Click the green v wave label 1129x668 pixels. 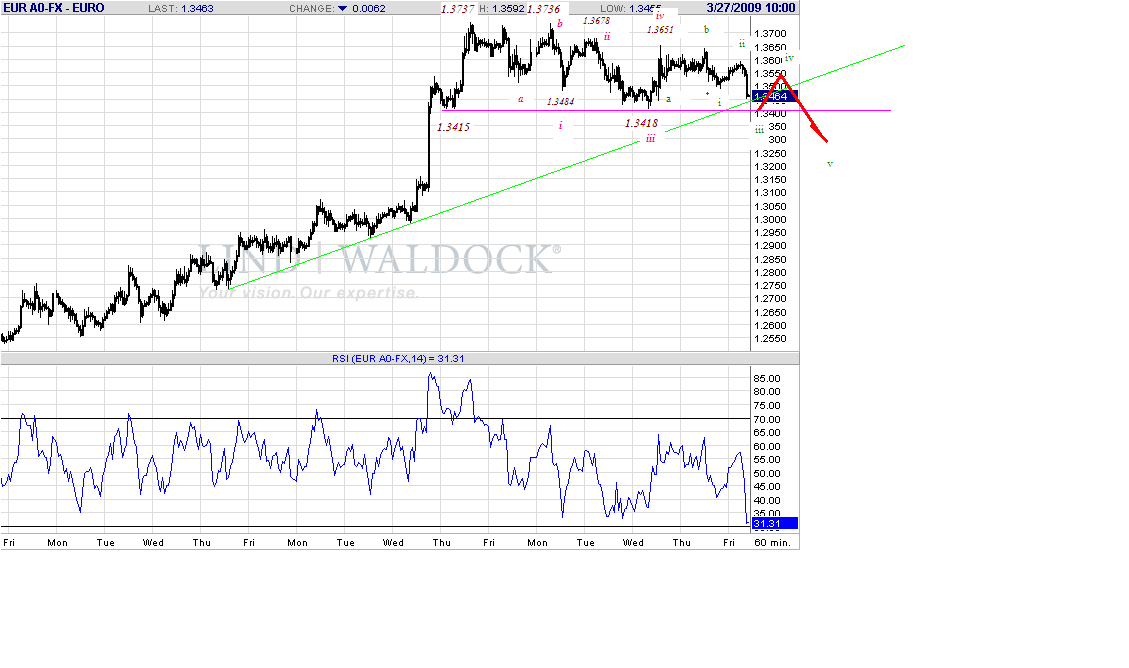[x=830, y=164]
